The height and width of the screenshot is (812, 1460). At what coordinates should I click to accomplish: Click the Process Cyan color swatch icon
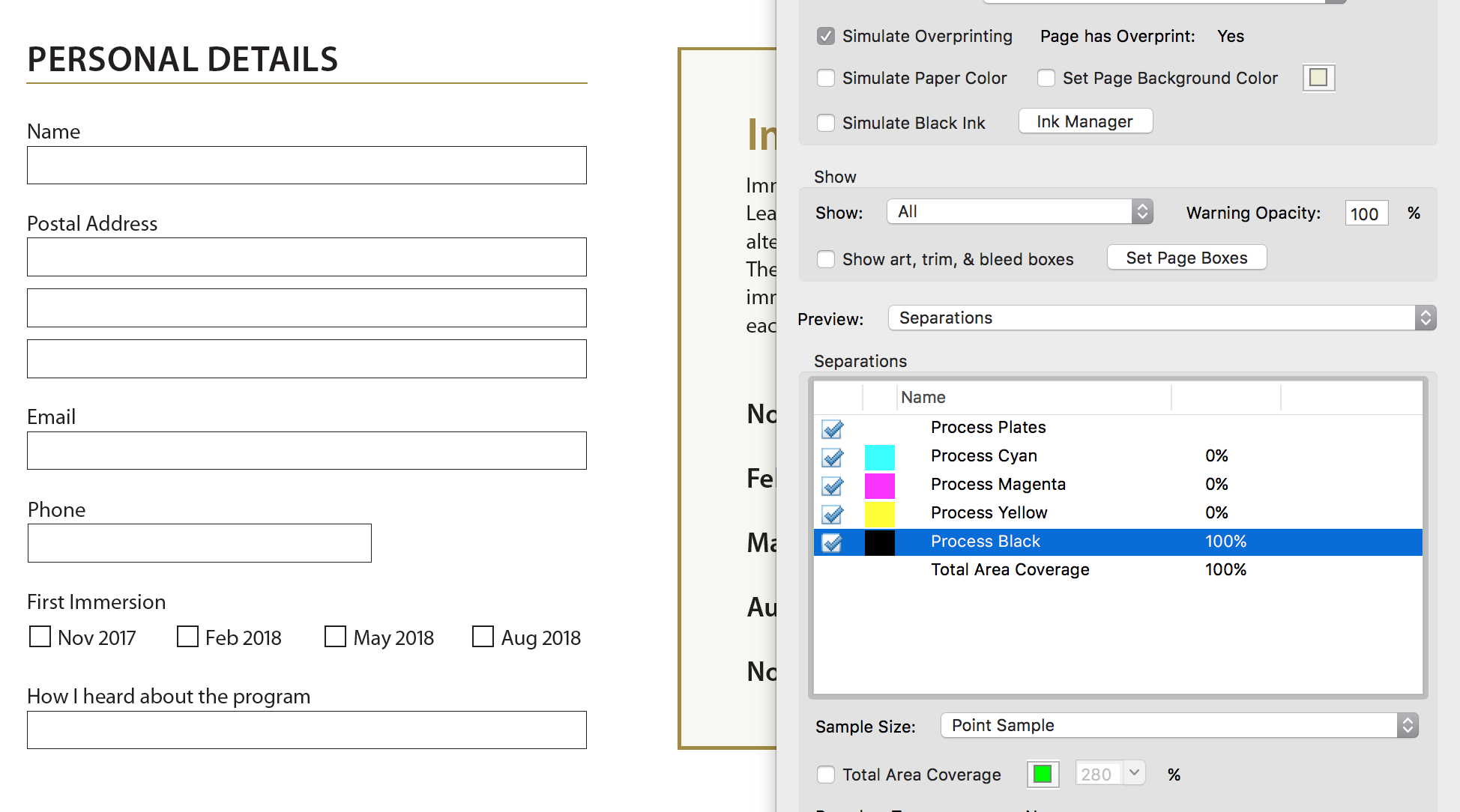pyautogui.click(x=879, y=458)
